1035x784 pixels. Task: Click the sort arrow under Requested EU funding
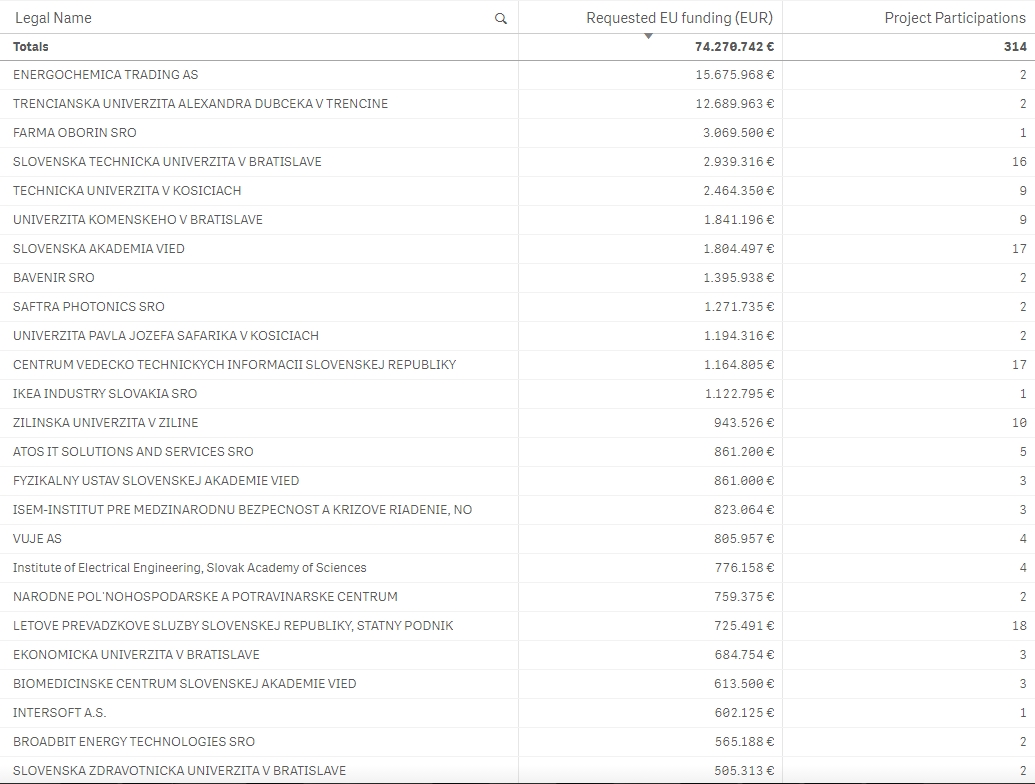tap(648, 36)
